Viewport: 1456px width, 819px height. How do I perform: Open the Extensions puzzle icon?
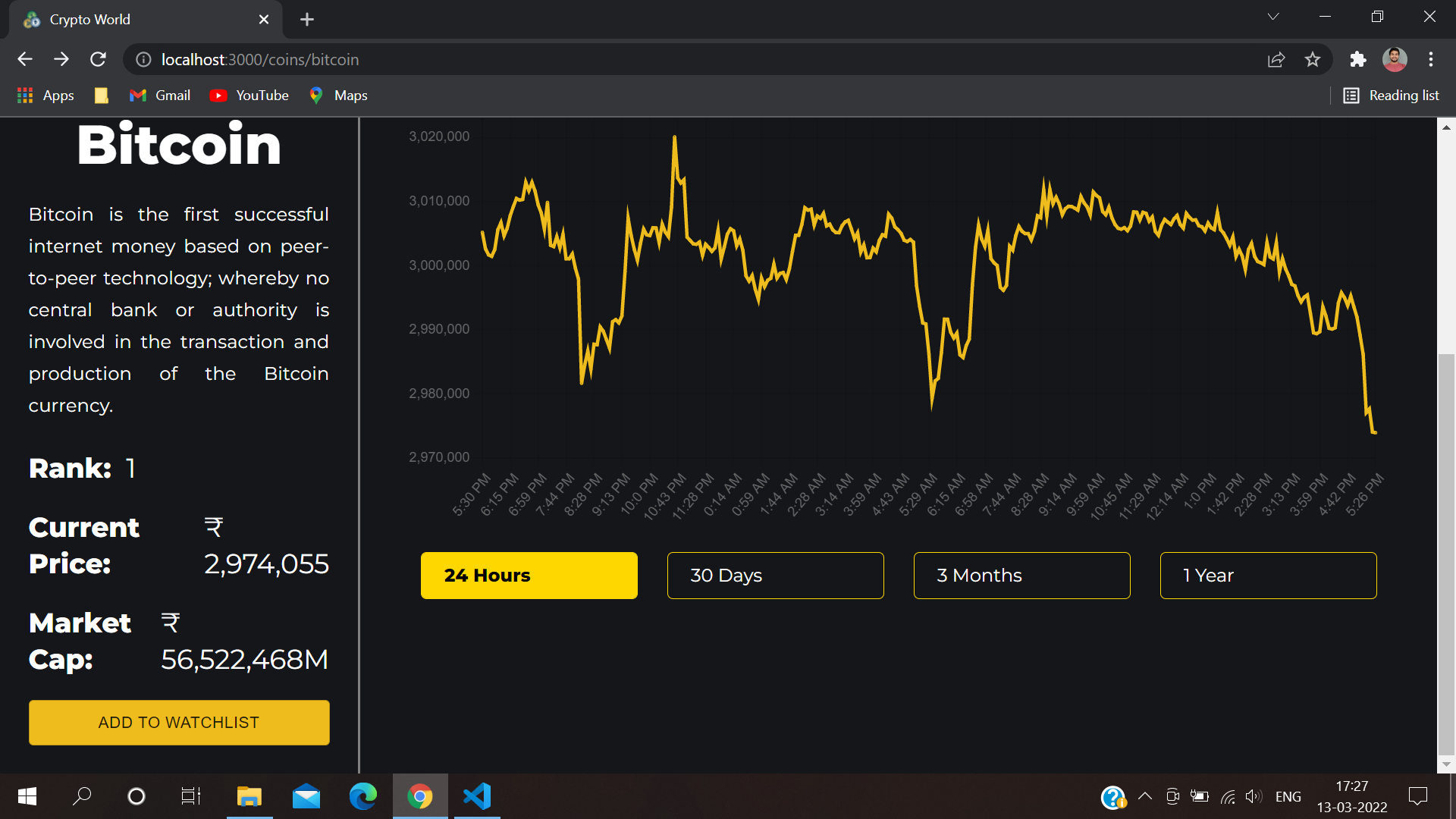click(x=1358, y=59)
